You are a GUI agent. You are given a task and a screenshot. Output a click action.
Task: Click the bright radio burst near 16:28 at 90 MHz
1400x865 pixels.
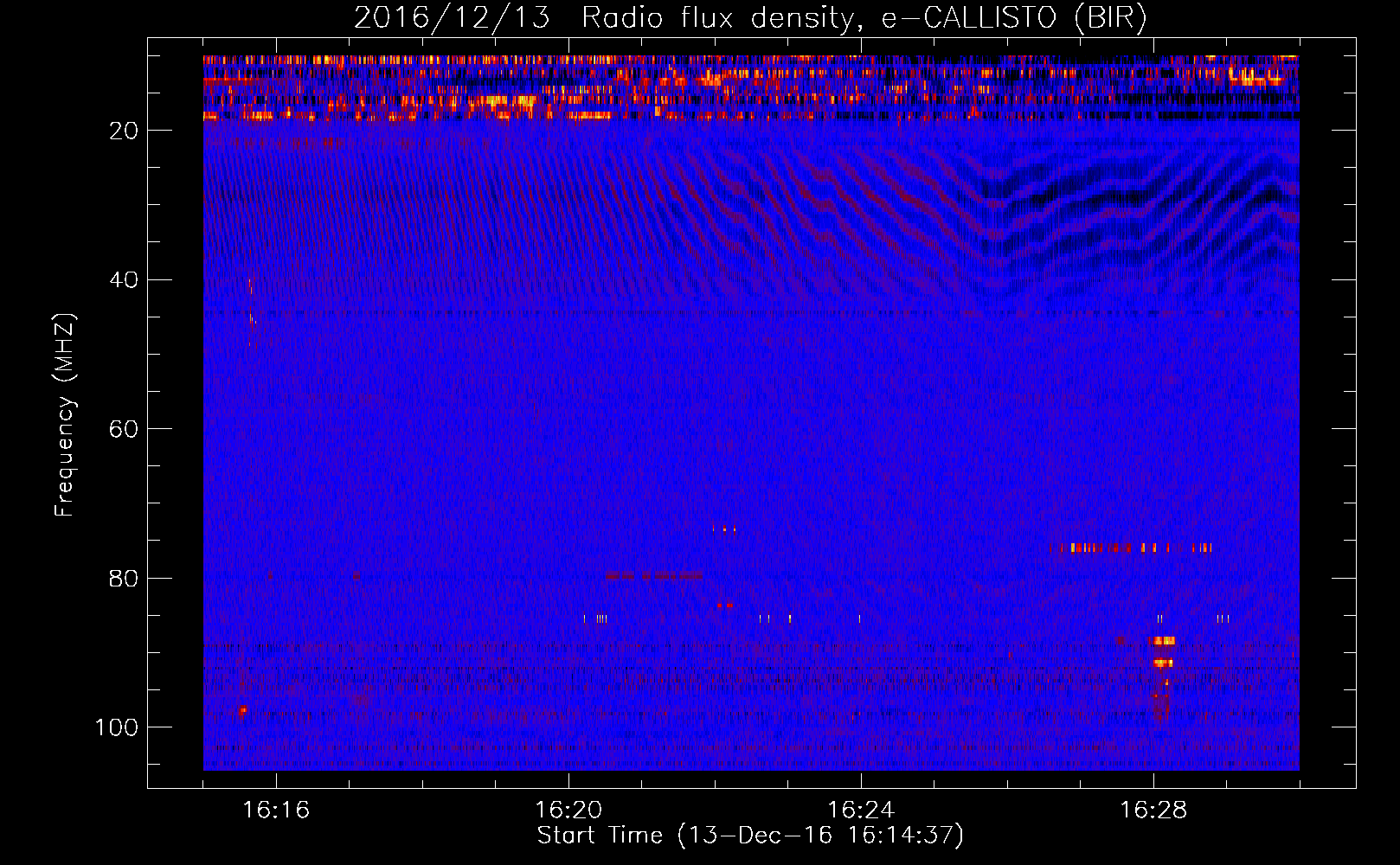pos(1162,652)
